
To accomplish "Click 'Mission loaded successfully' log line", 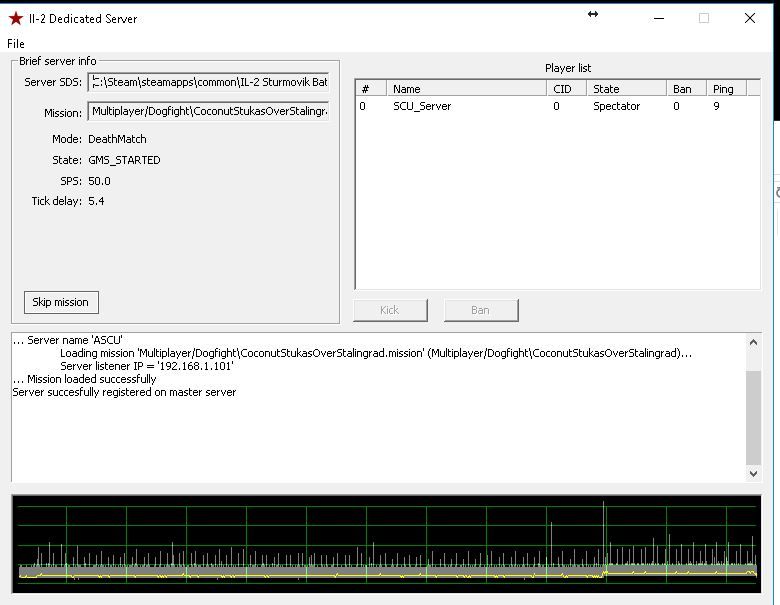I will 85,379.
